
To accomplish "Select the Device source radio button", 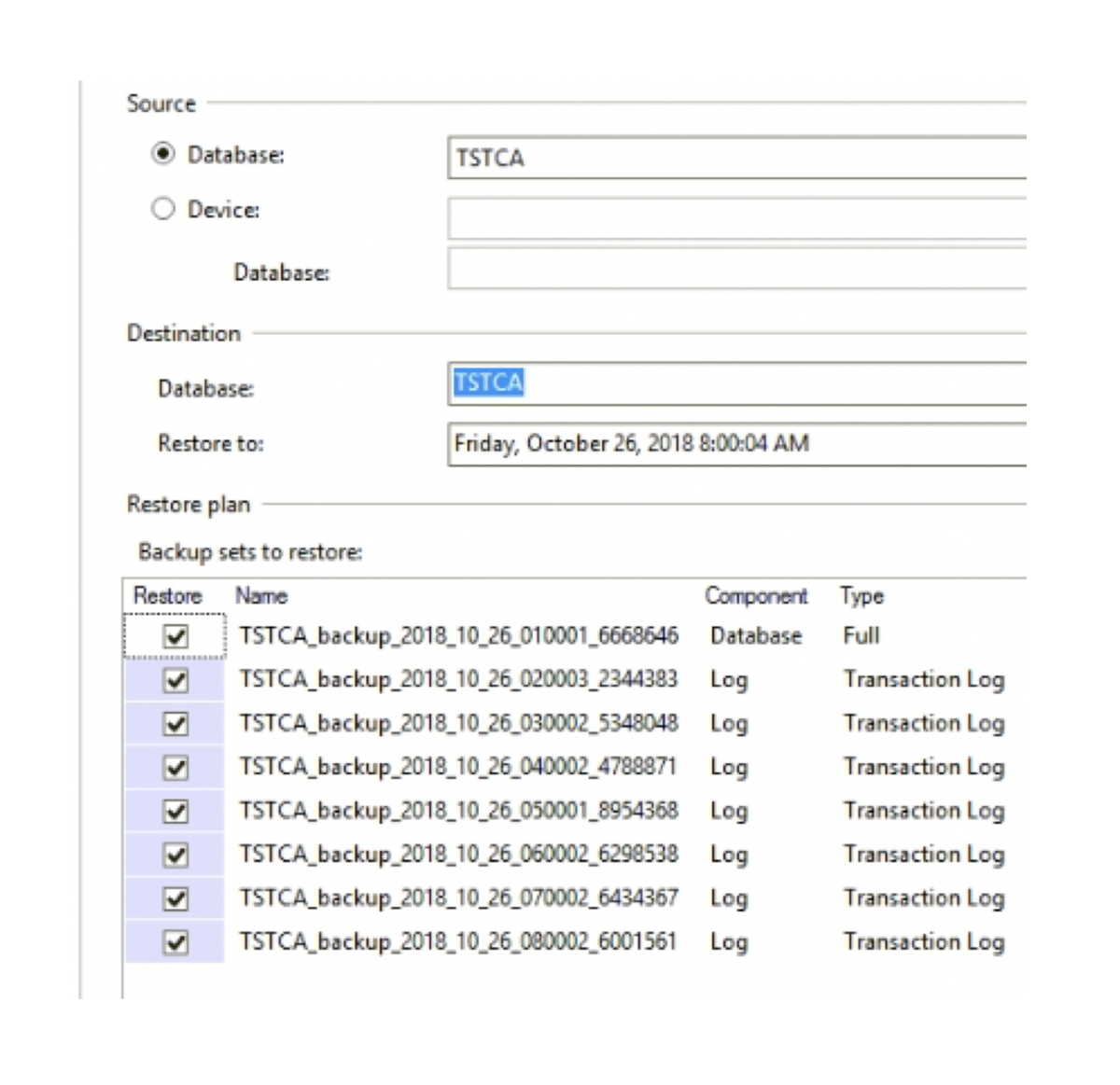I will tap(163, 208).
